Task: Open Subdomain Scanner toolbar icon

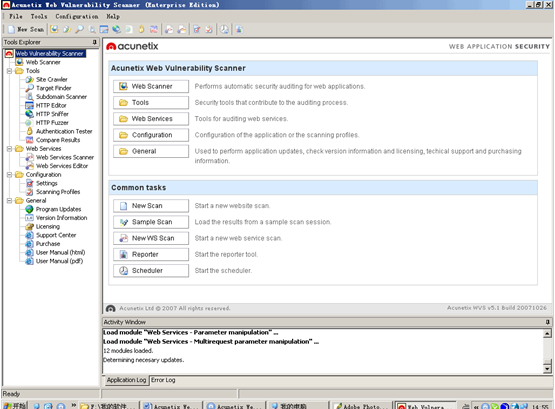Action: click(92, 29)
